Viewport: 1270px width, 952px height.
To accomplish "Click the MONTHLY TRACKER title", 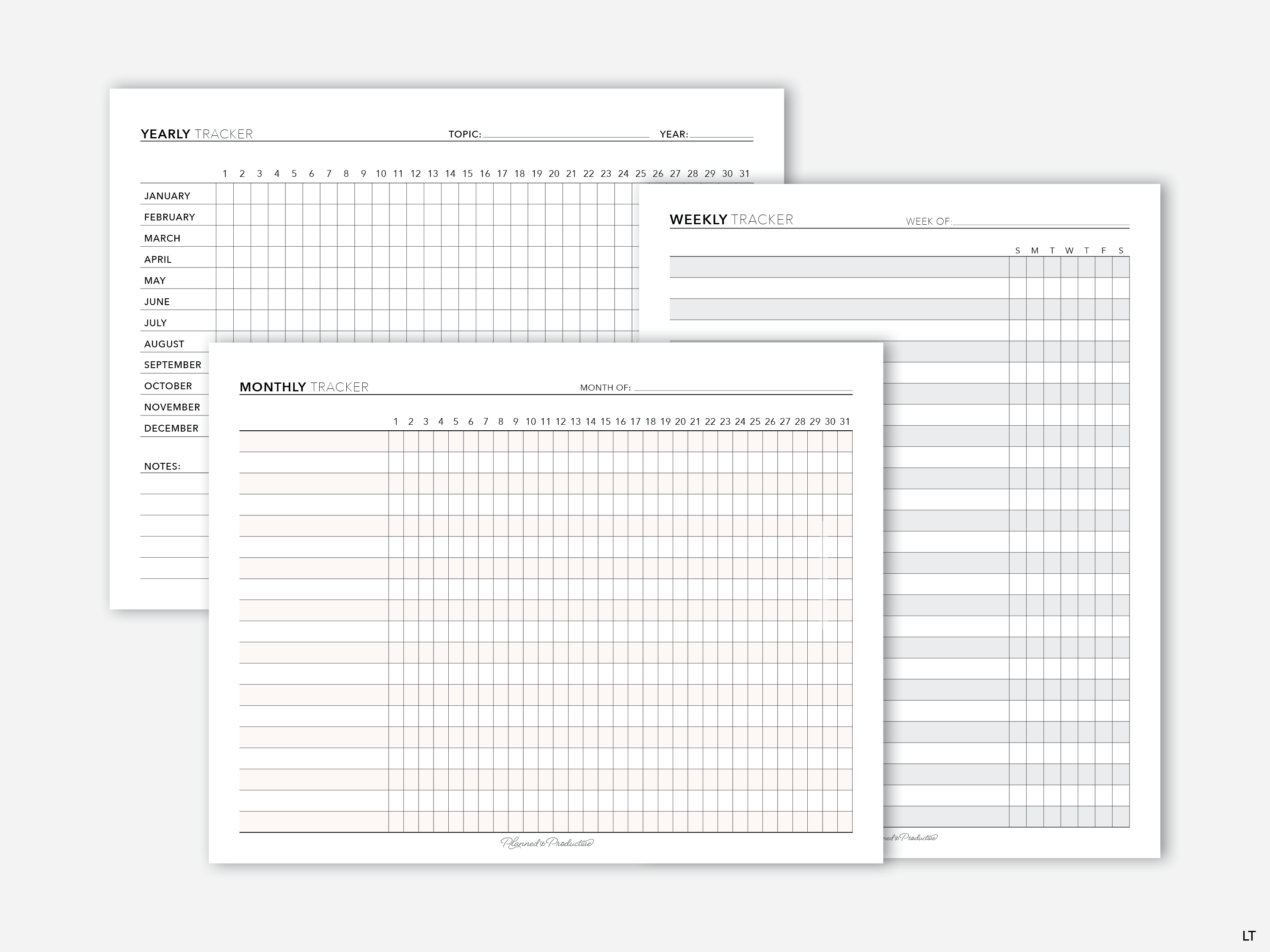I will tap(304, 387).
